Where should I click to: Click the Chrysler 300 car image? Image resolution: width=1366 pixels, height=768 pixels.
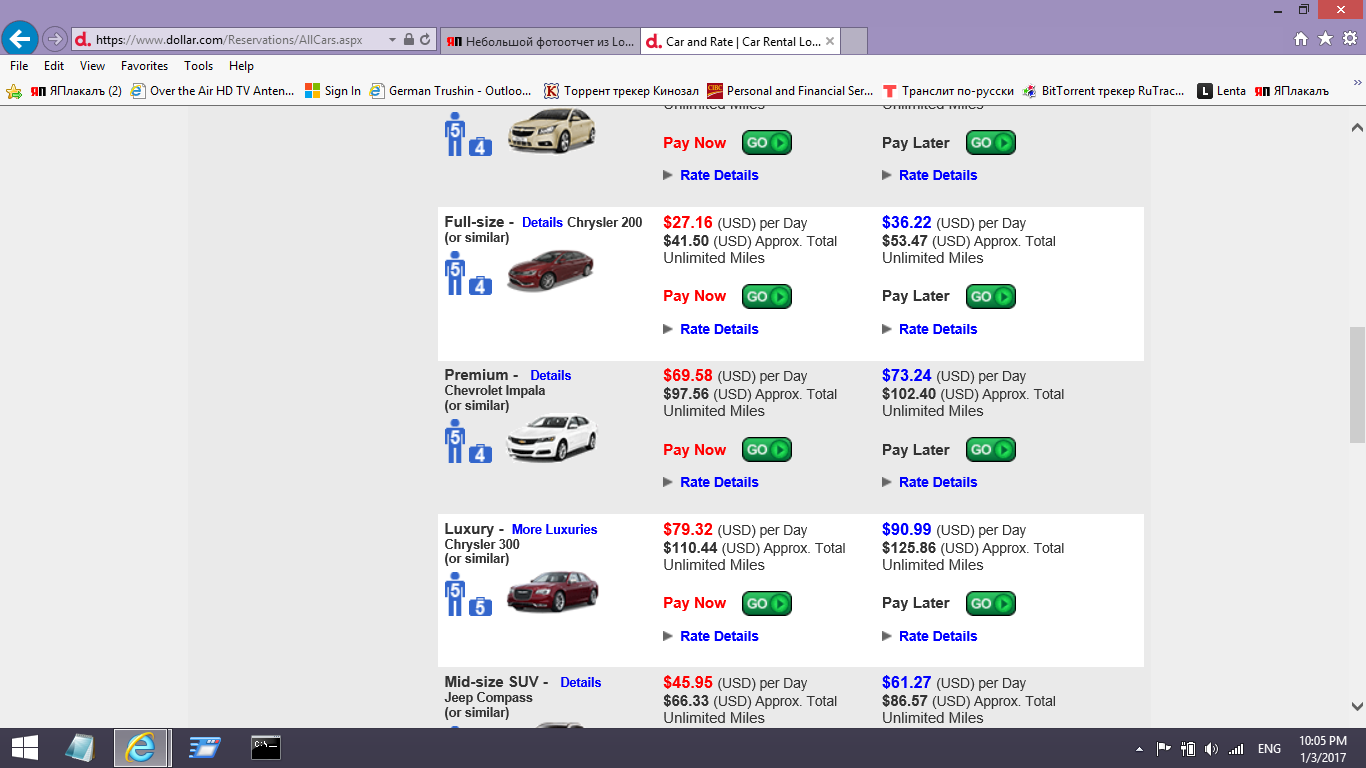click(552, 591)
